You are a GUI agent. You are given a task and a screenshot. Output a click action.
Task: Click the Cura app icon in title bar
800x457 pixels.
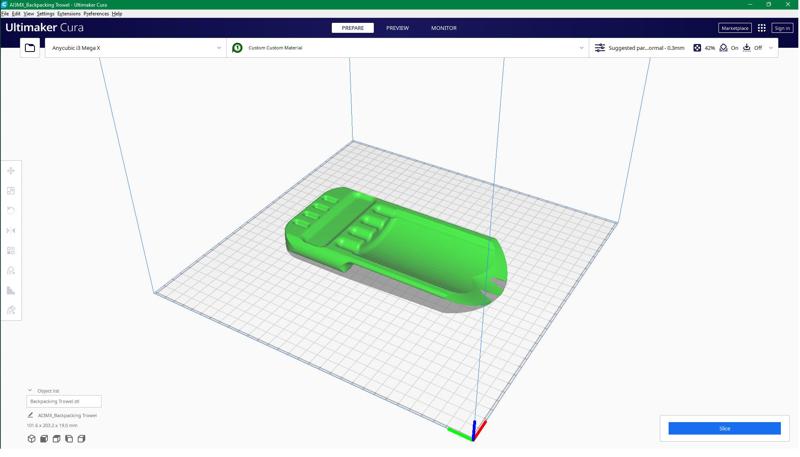tap(5, 5)
